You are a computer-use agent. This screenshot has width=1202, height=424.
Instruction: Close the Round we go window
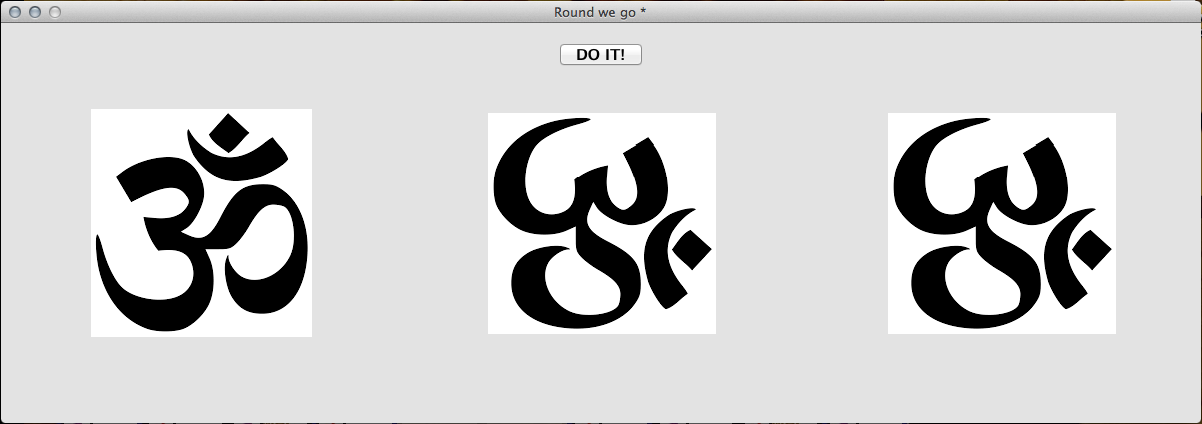[x=15, y=12]
